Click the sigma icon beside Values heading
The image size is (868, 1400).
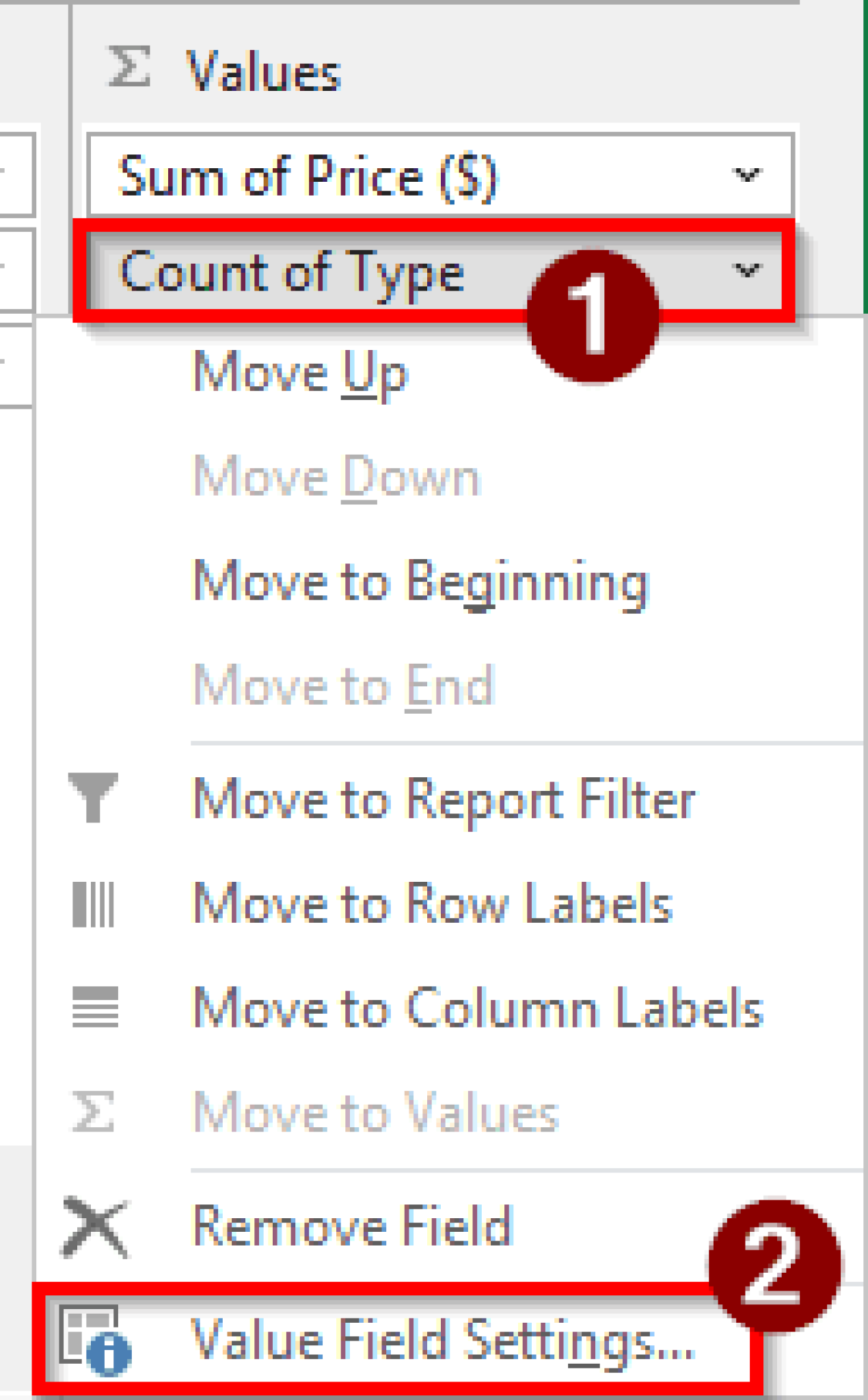coord(128,66)
